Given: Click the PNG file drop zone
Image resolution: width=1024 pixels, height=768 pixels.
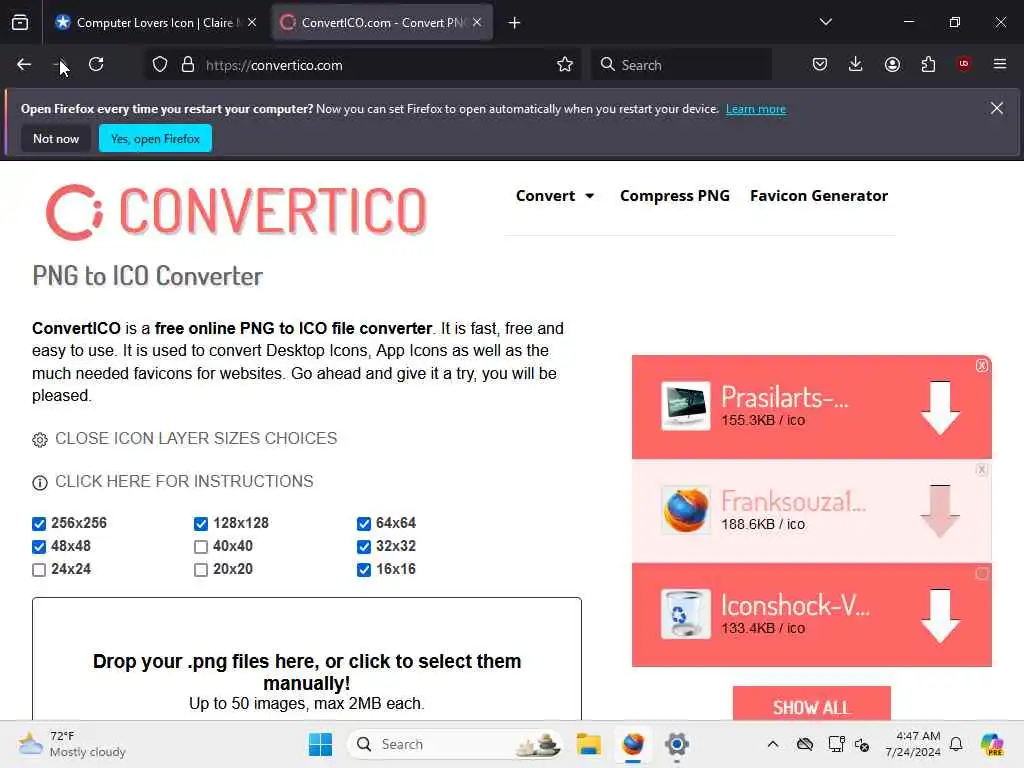Looking at the screenshot, I should [x=307, y=658].
